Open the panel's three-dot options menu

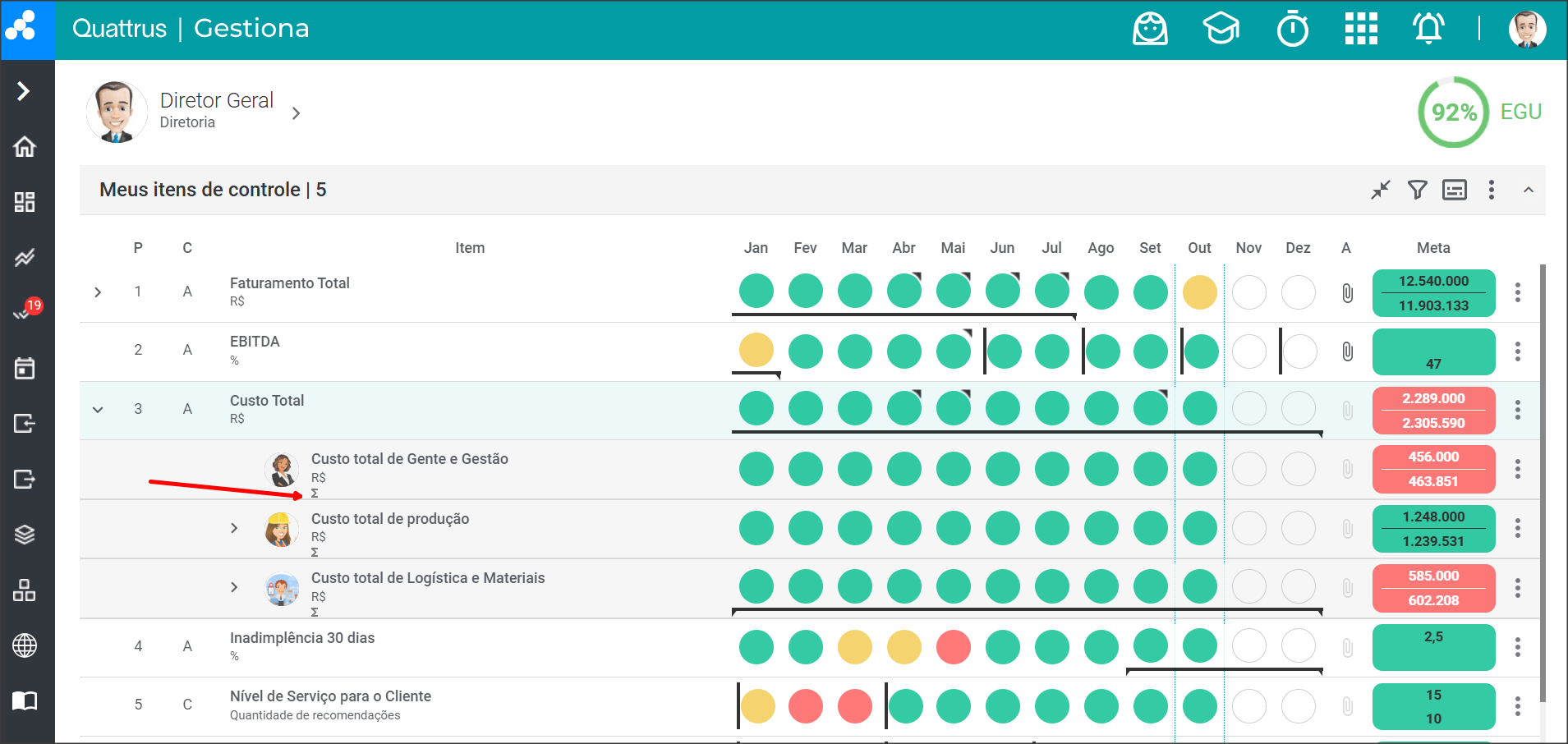(1491, 191)
